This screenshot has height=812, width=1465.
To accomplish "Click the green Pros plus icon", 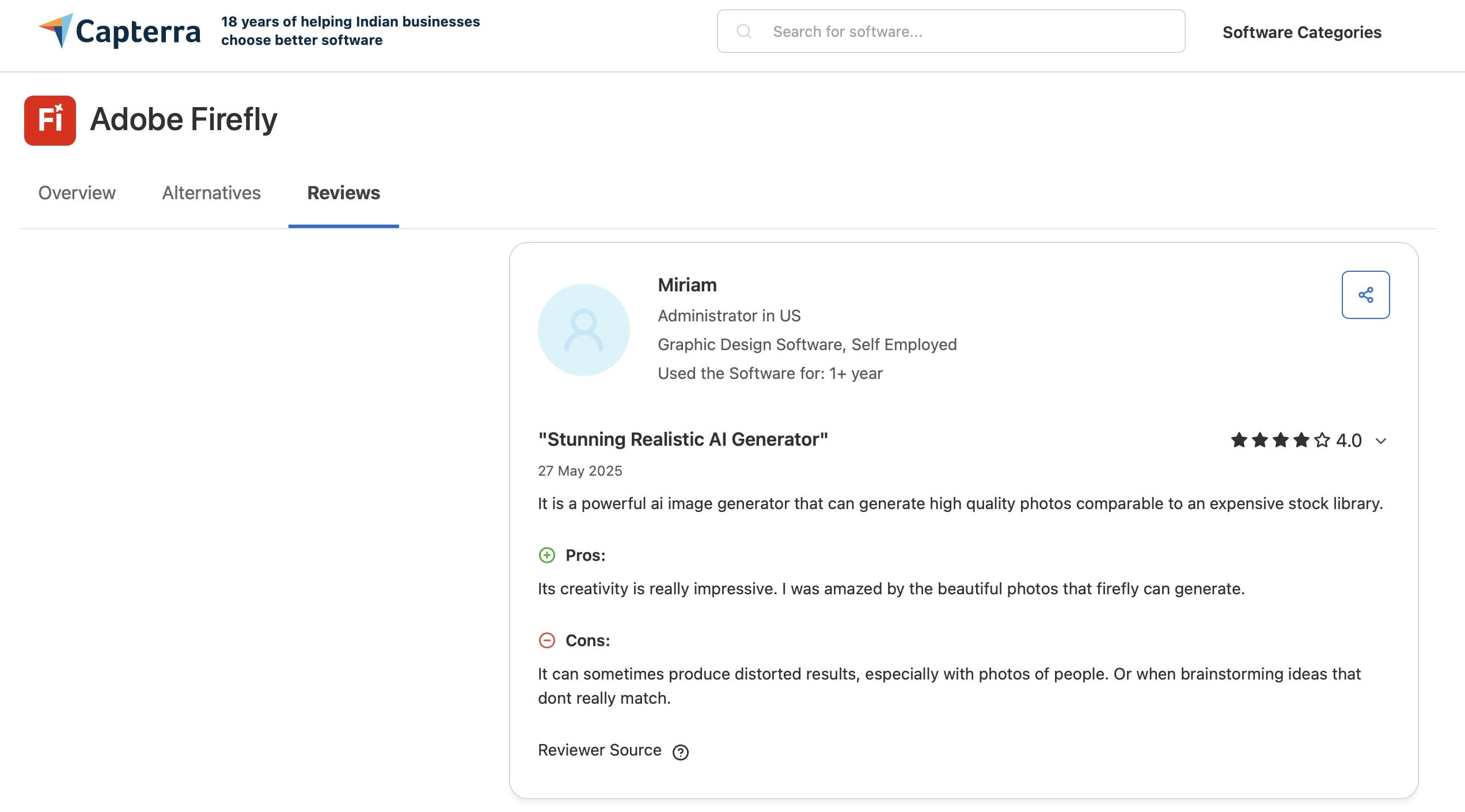I will coord(547,555).
